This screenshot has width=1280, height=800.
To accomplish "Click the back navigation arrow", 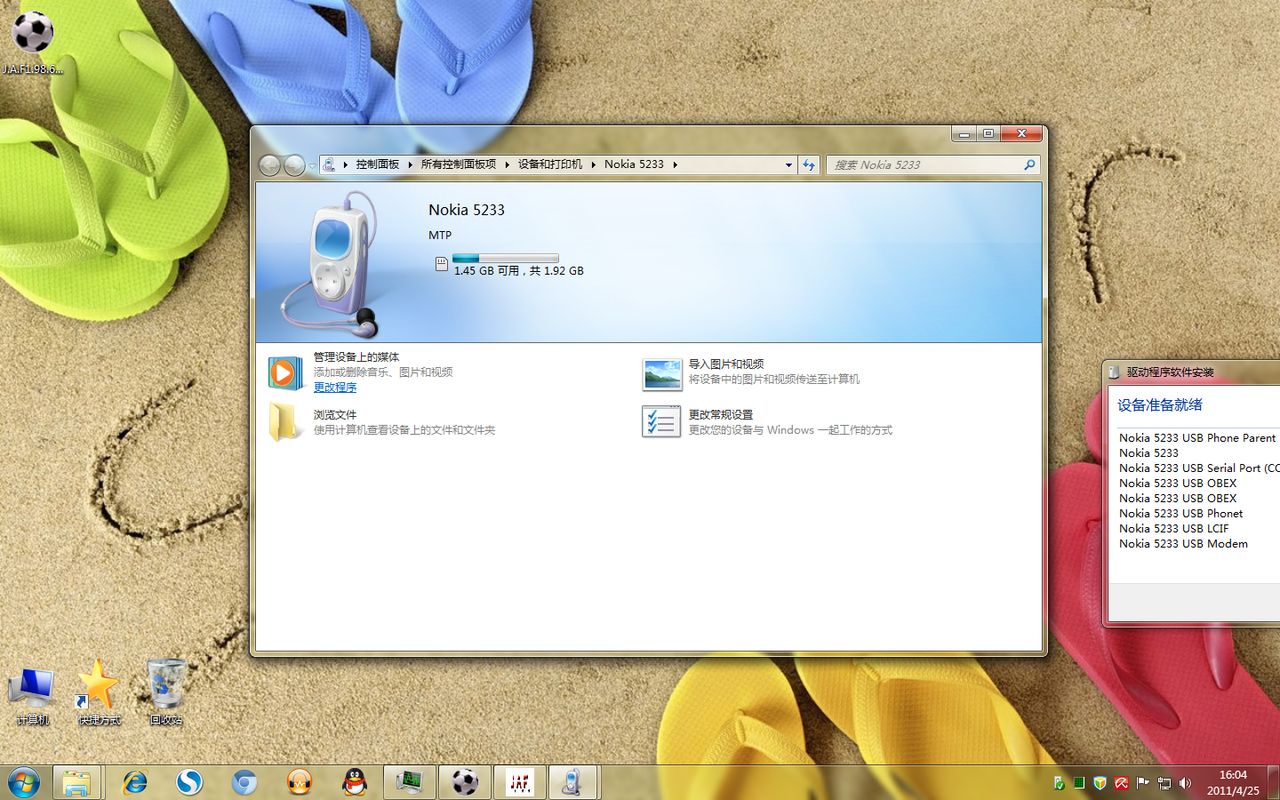I will coord(270,165).
